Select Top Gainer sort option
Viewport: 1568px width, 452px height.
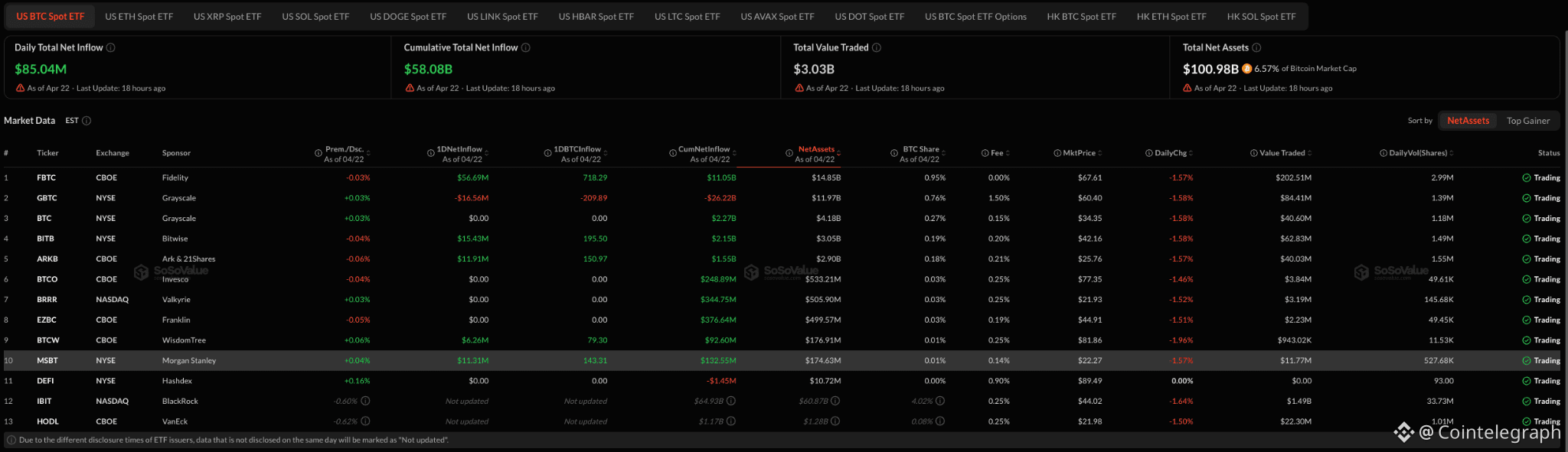coord(1528,121)
